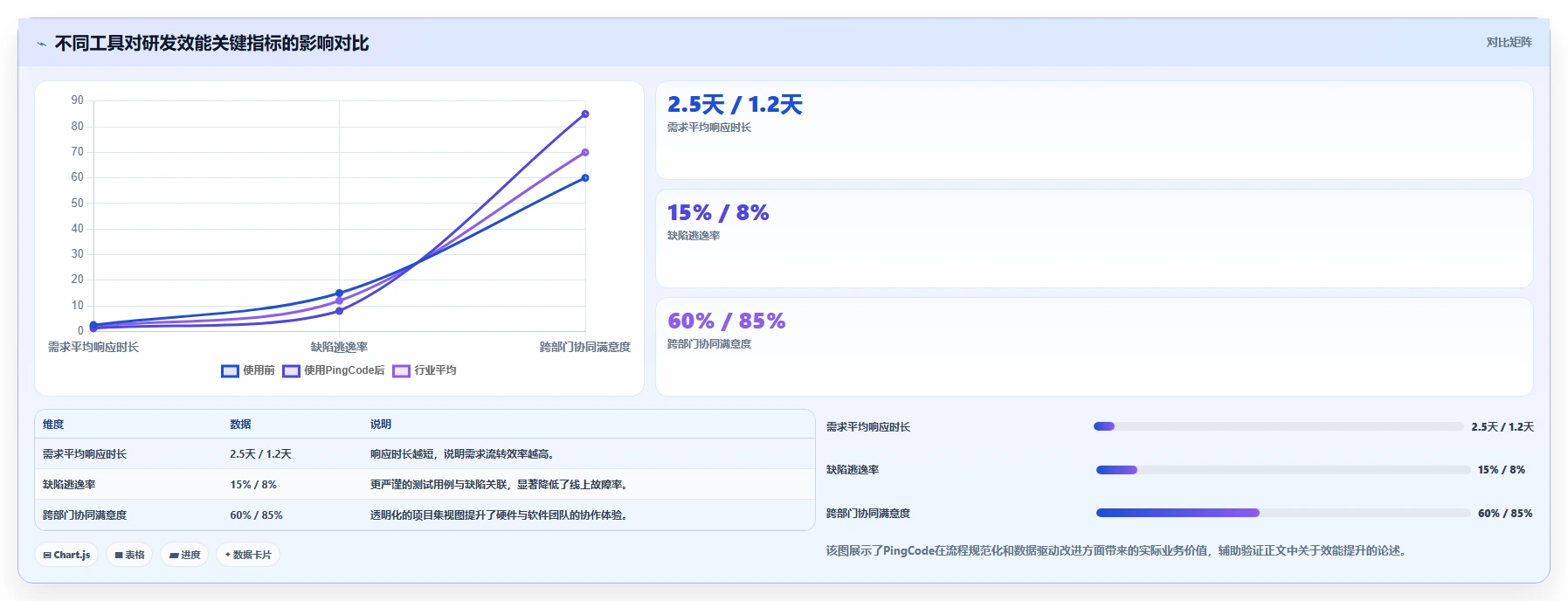Click the 缺陷逃逸率 table row label
Viewport: 1568px width, 601px height.
pyautogui.click(x=69, y=485)
